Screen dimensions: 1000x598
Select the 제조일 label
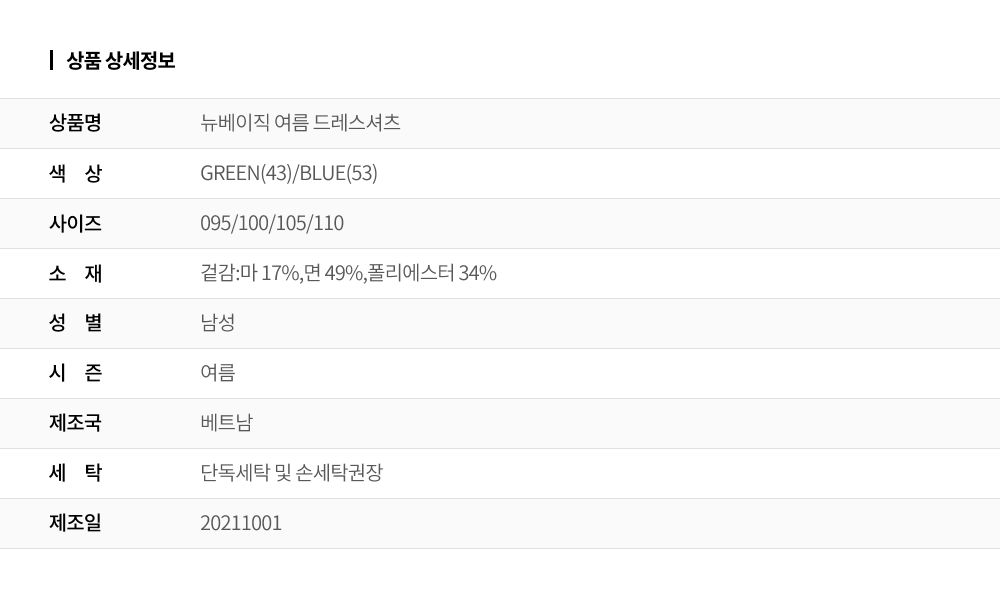point(75,523)
